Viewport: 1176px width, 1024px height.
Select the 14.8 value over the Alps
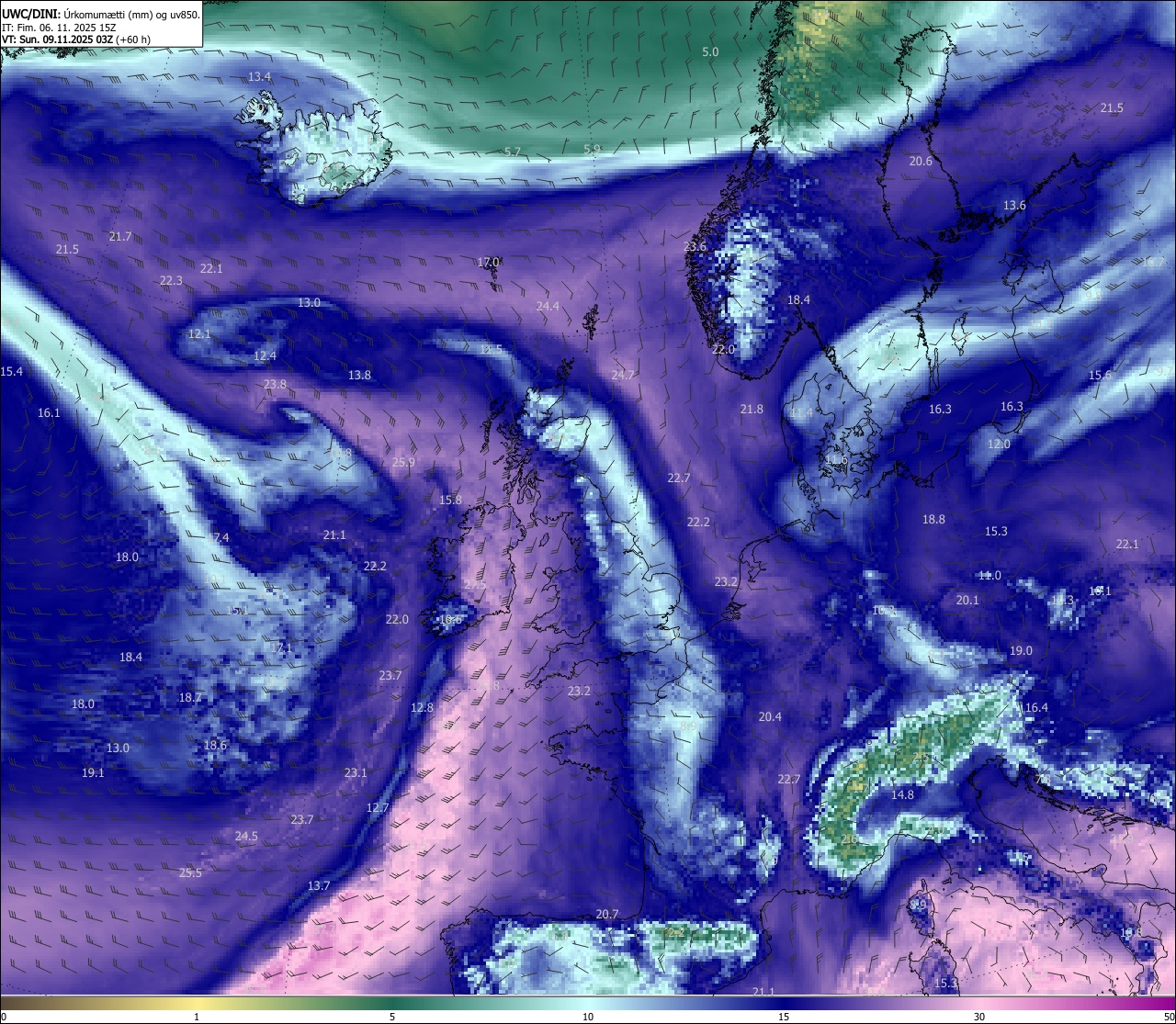click(903, 794)
